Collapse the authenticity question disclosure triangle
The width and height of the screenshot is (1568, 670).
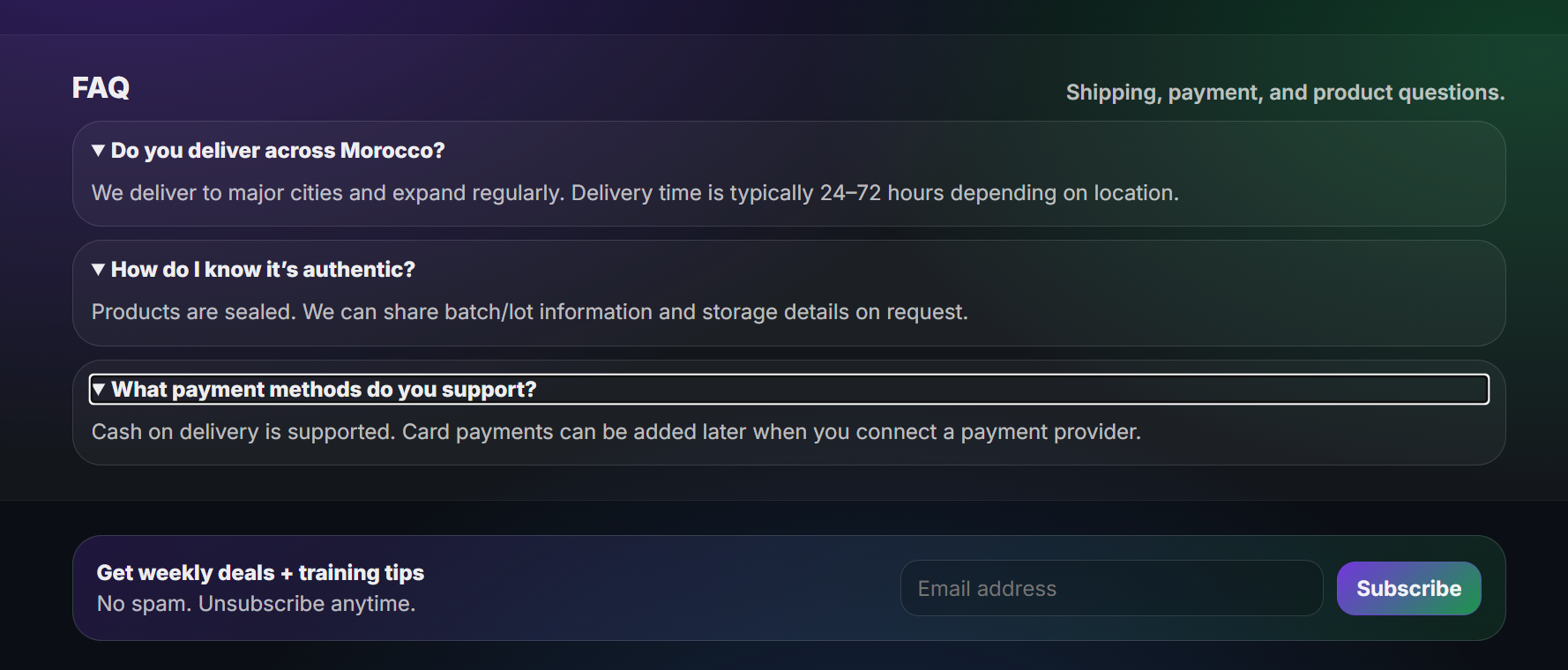[98, 270]
